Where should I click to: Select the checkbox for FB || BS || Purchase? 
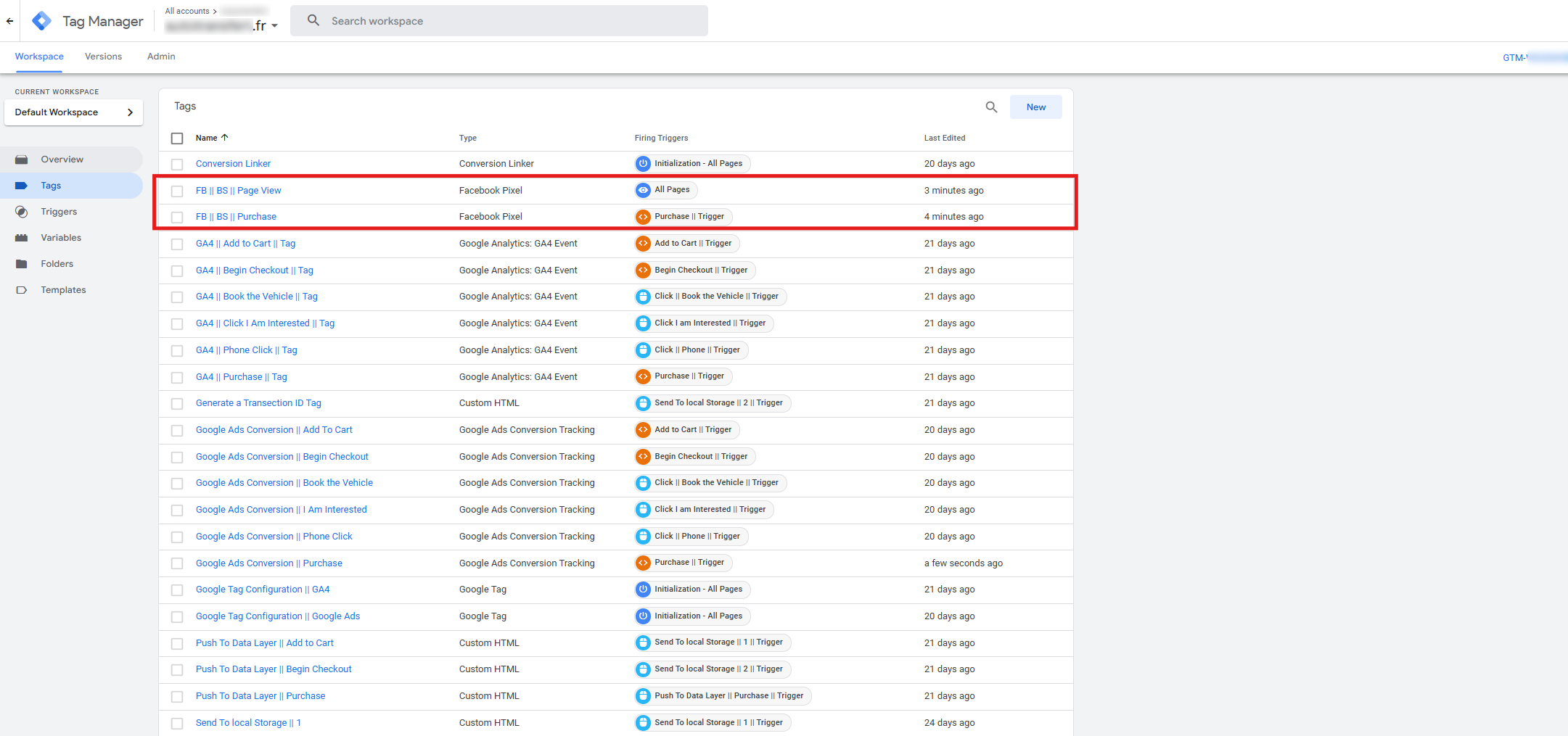177,217
